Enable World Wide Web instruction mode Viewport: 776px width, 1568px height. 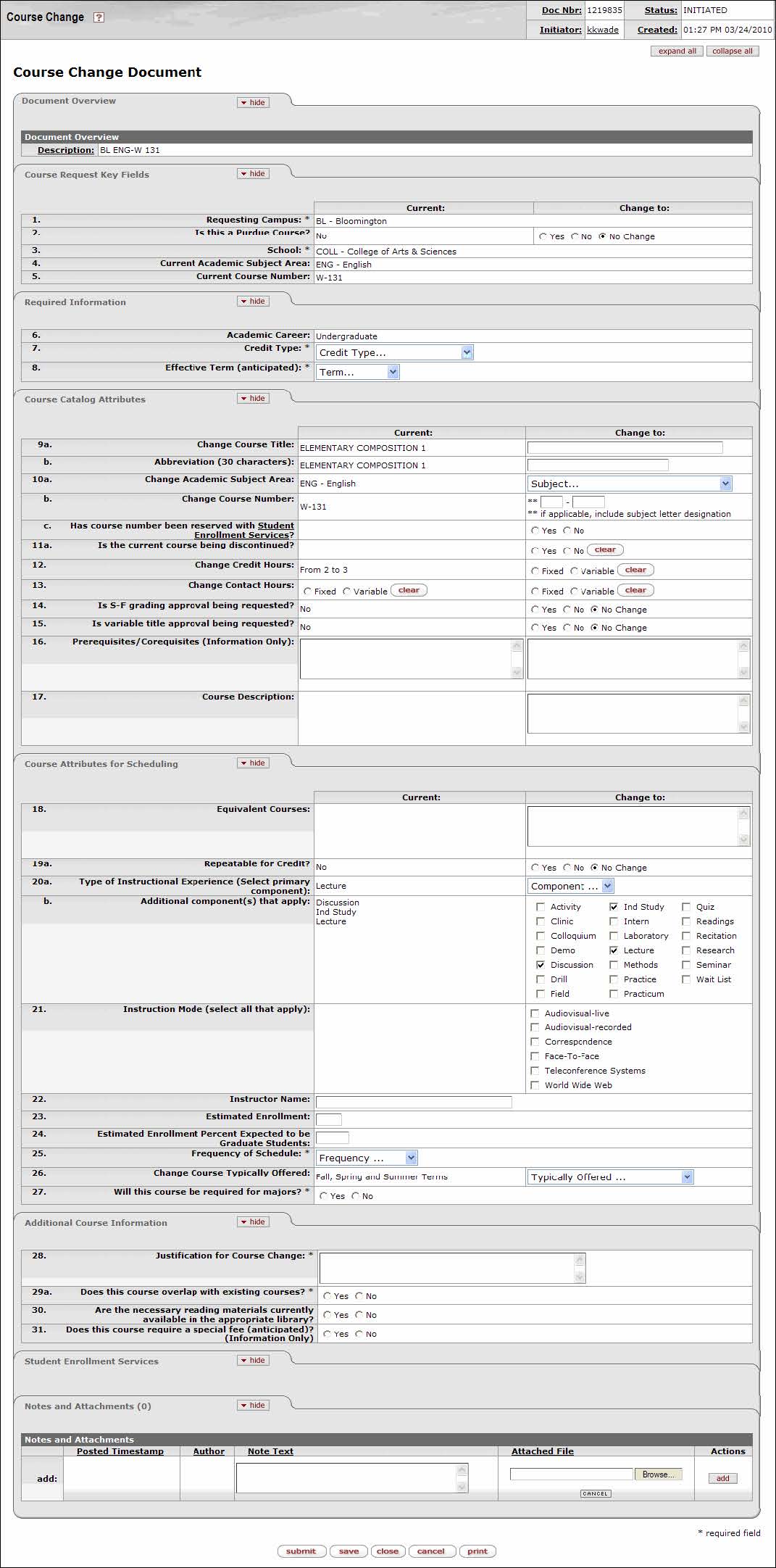(x=535, y=1086)
